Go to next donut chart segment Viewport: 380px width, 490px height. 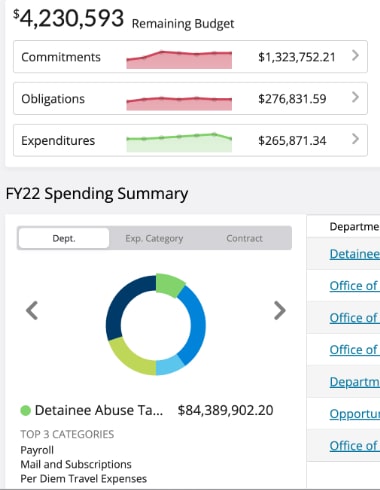coord(280,310)
